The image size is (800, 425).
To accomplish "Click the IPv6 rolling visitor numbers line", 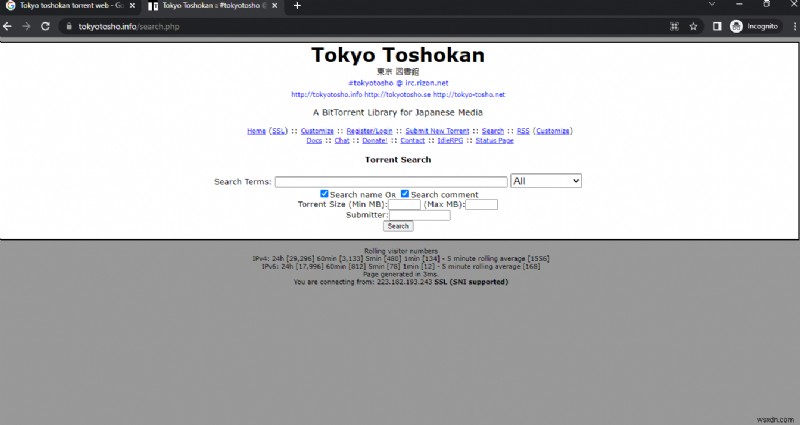I will point(401,266).
